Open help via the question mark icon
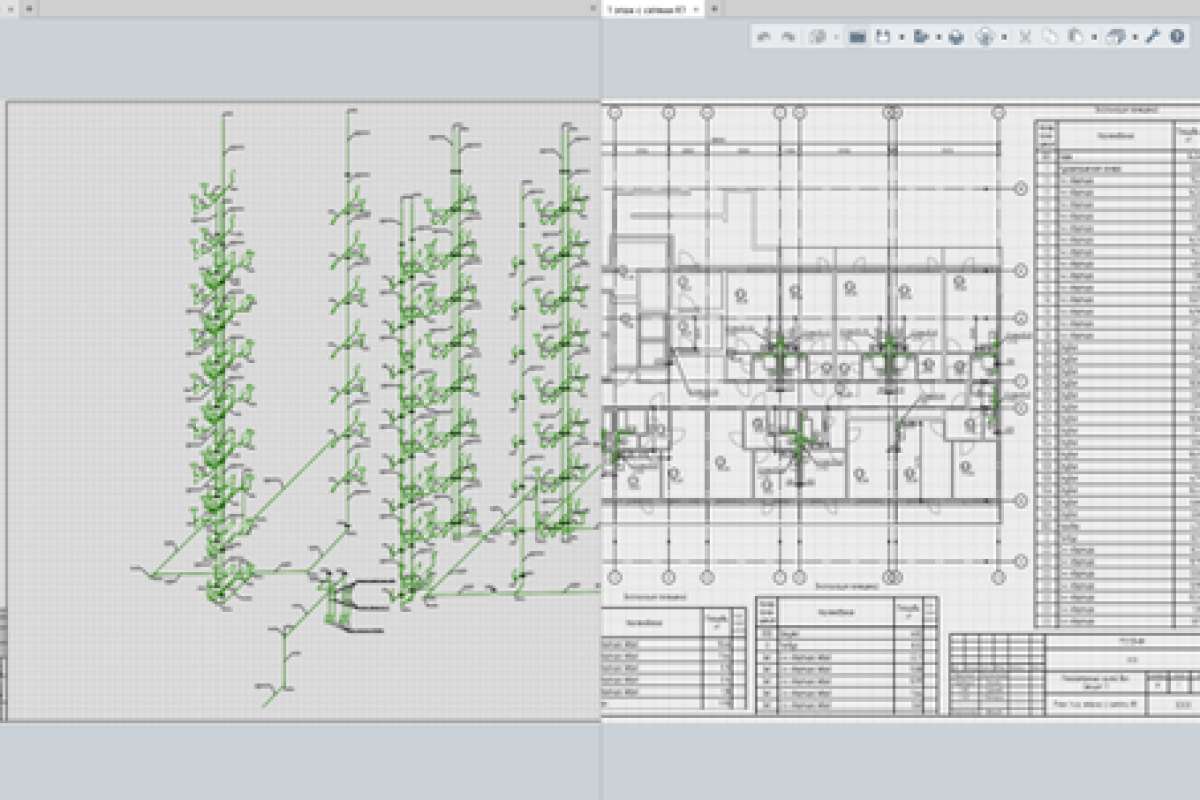Viewport: 1200px width, 800px height. [1177, 37]
